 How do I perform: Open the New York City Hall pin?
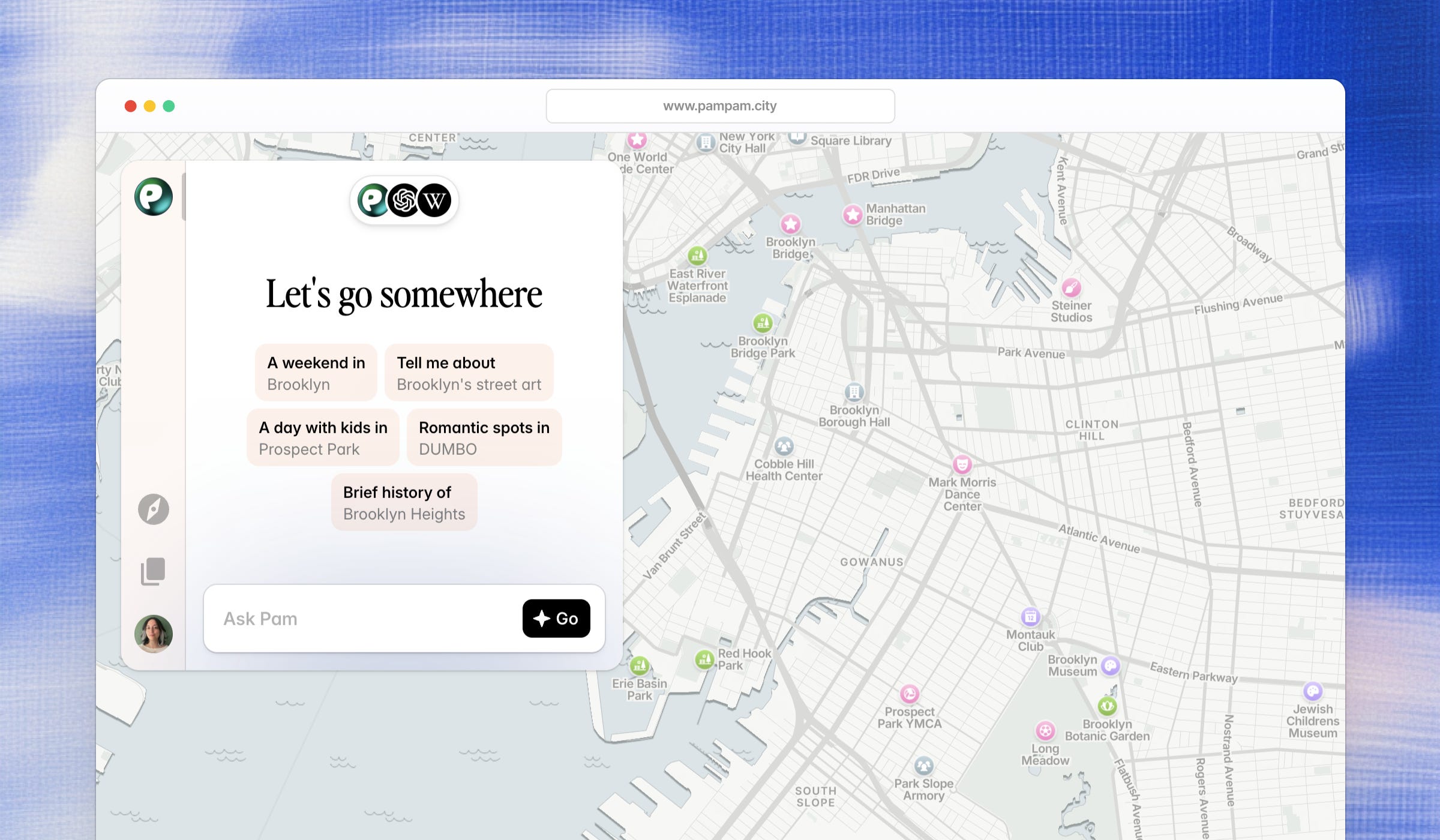(x=706, y=143)
